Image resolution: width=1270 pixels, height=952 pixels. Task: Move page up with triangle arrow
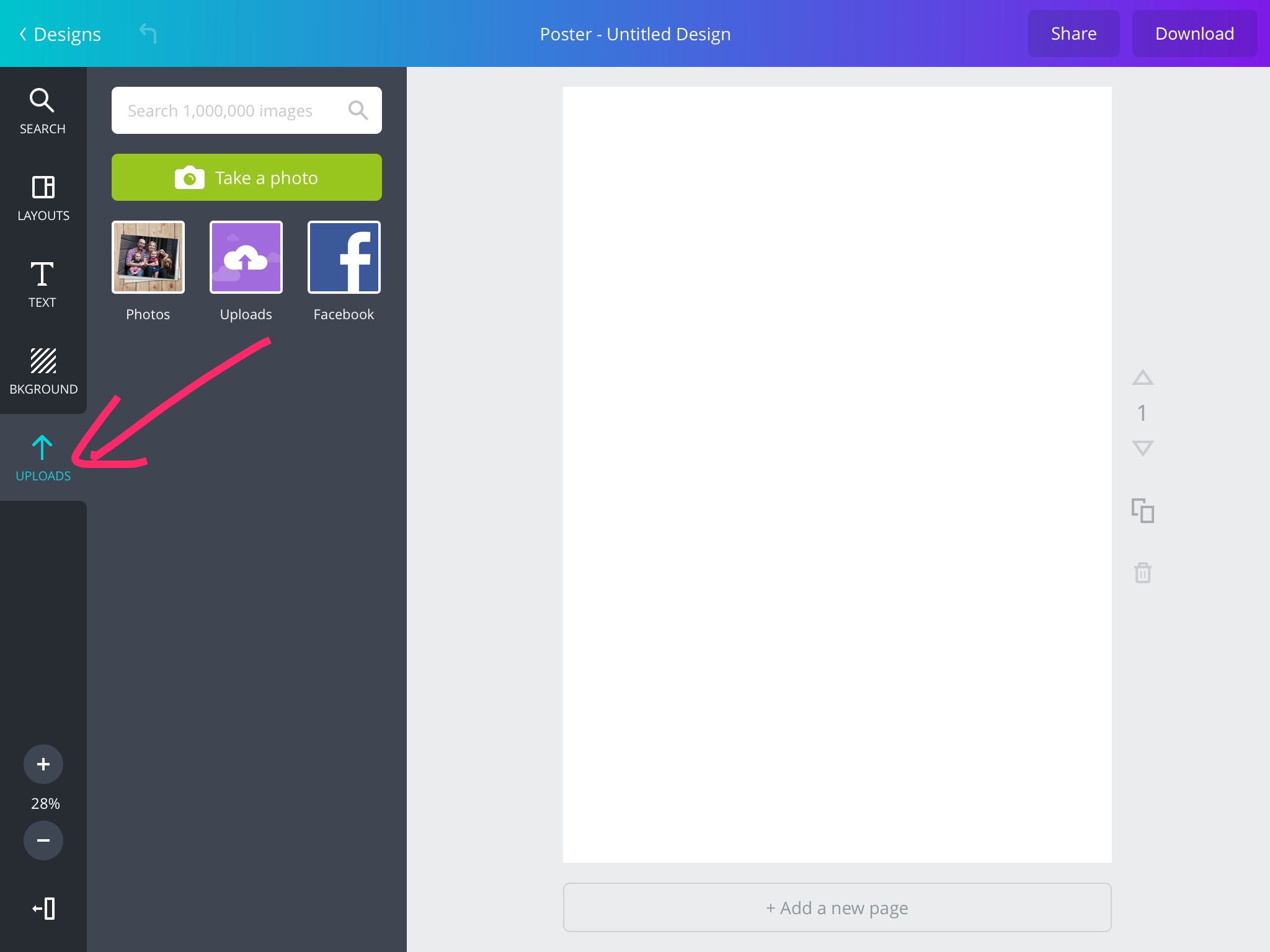click(1142, 377)
